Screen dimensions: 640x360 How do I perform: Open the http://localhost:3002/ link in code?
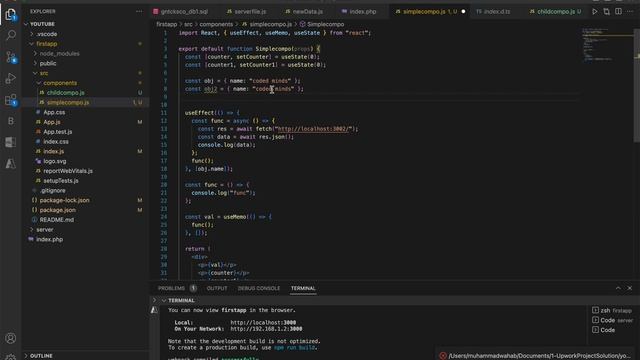tap(313, 129)
